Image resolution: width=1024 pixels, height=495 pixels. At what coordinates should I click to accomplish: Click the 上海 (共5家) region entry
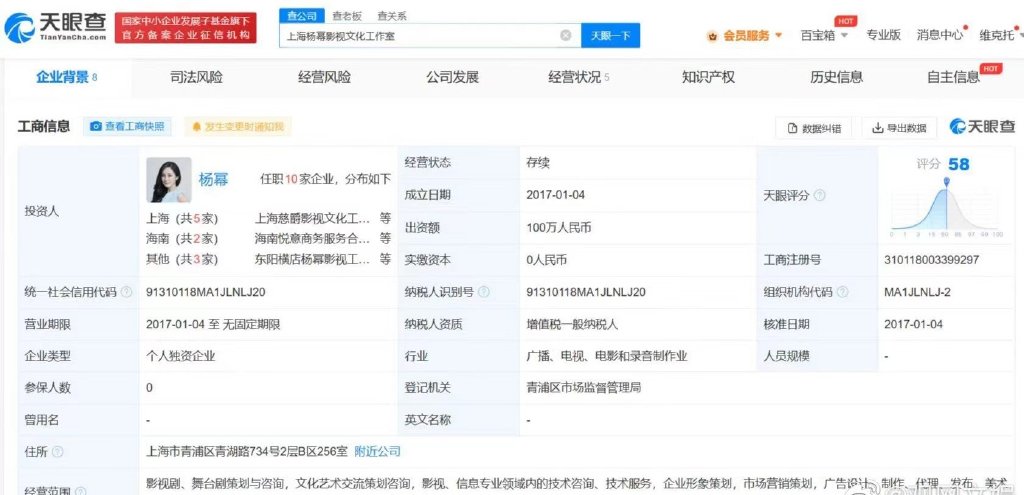coord(182,218)
